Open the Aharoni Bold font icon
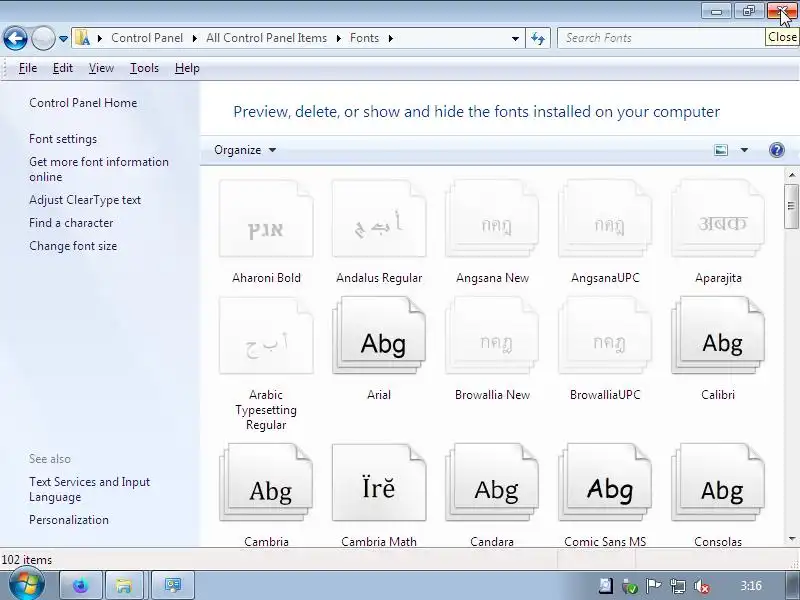The height and width of the screenshot is (600, 800). tap(266, 218)
